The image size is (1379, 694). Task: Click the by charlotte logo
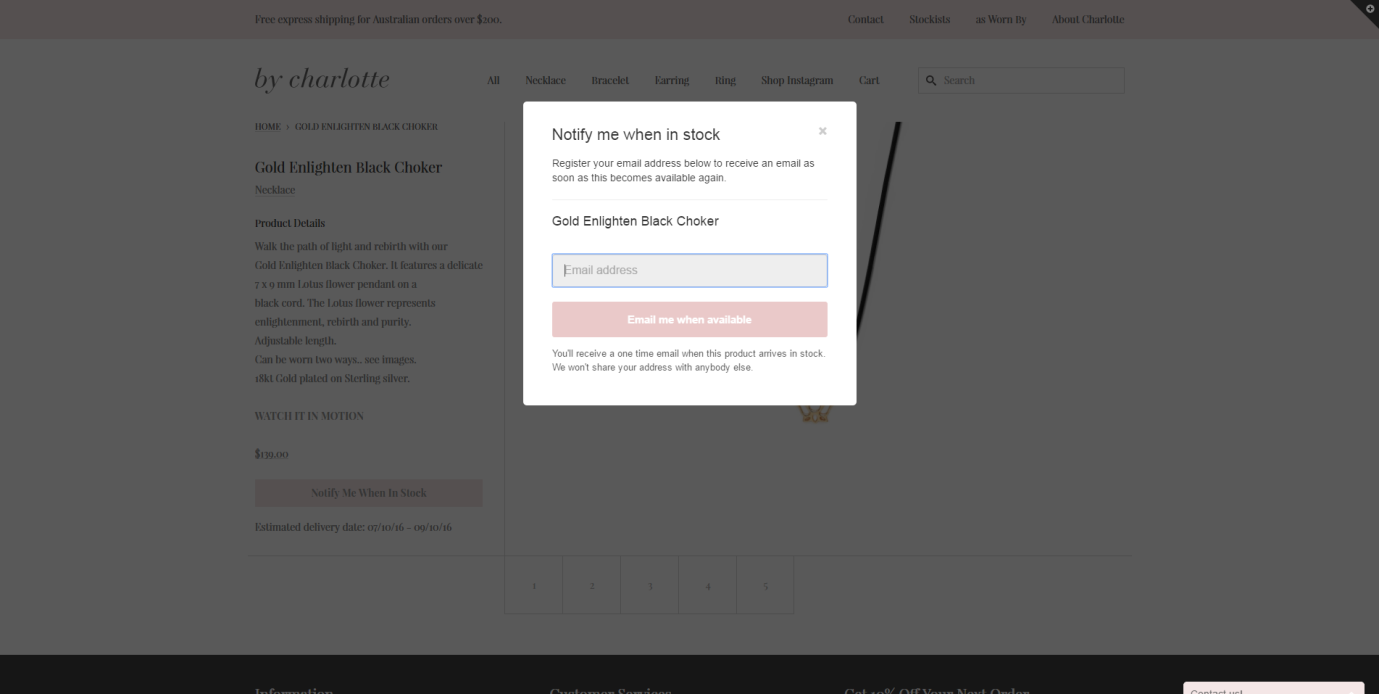(322, 80)
